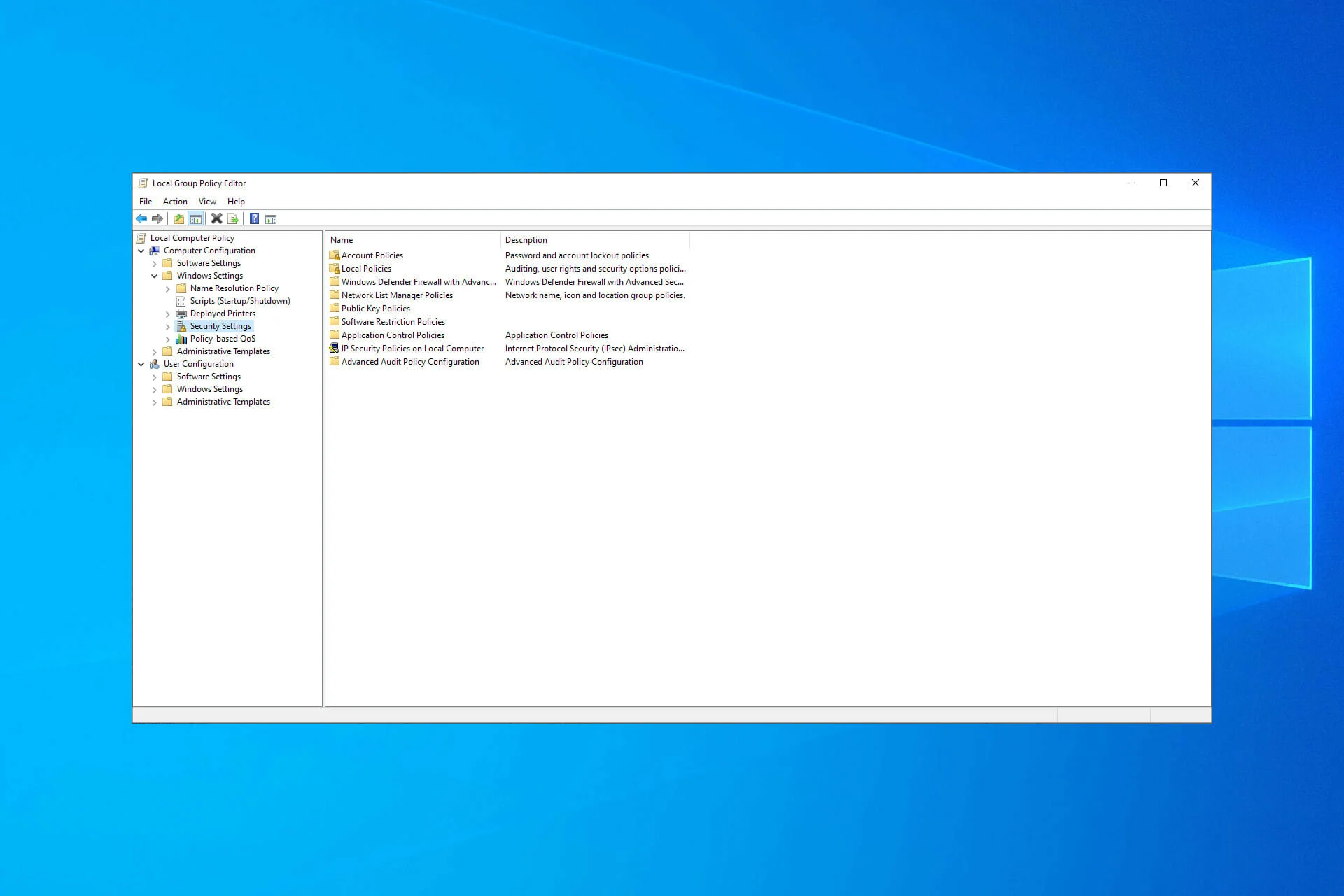
Task: Expand the Name Resolution Policy node
Action: pos(168,289)
